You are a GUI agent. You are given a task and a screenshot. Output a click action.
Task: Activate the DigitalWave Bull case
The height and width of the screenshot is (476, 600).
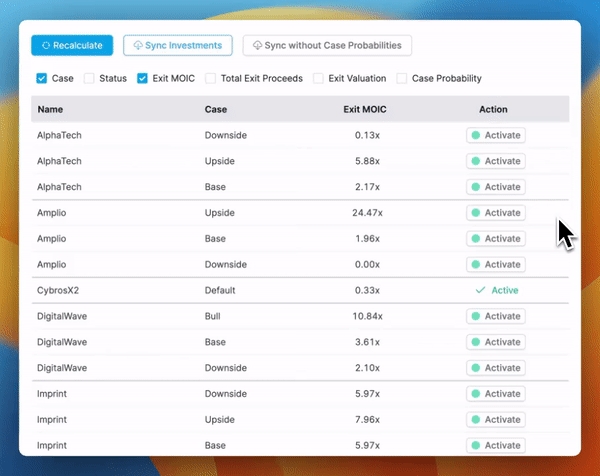point(496,316)
